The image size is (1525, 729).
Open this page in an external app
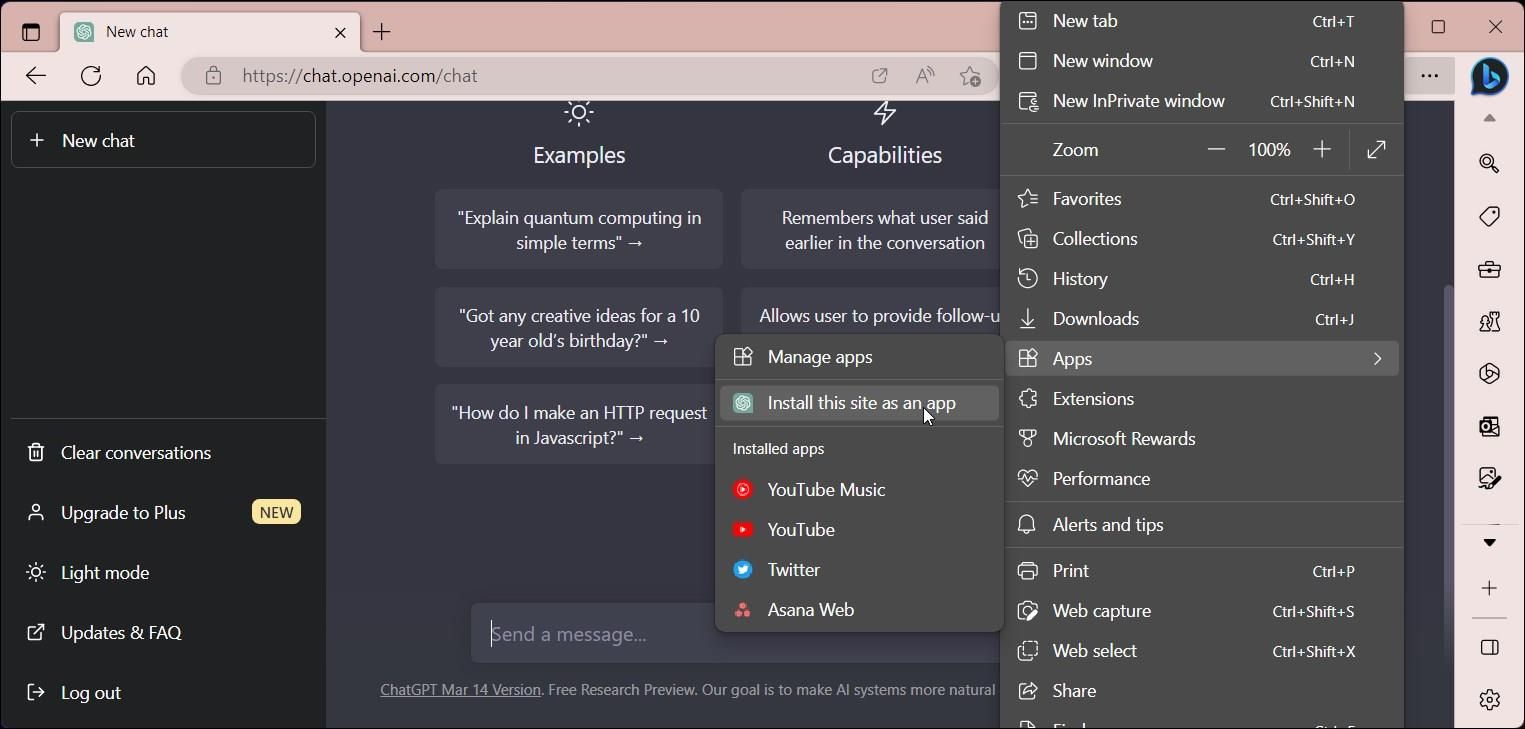coord(881,76)
